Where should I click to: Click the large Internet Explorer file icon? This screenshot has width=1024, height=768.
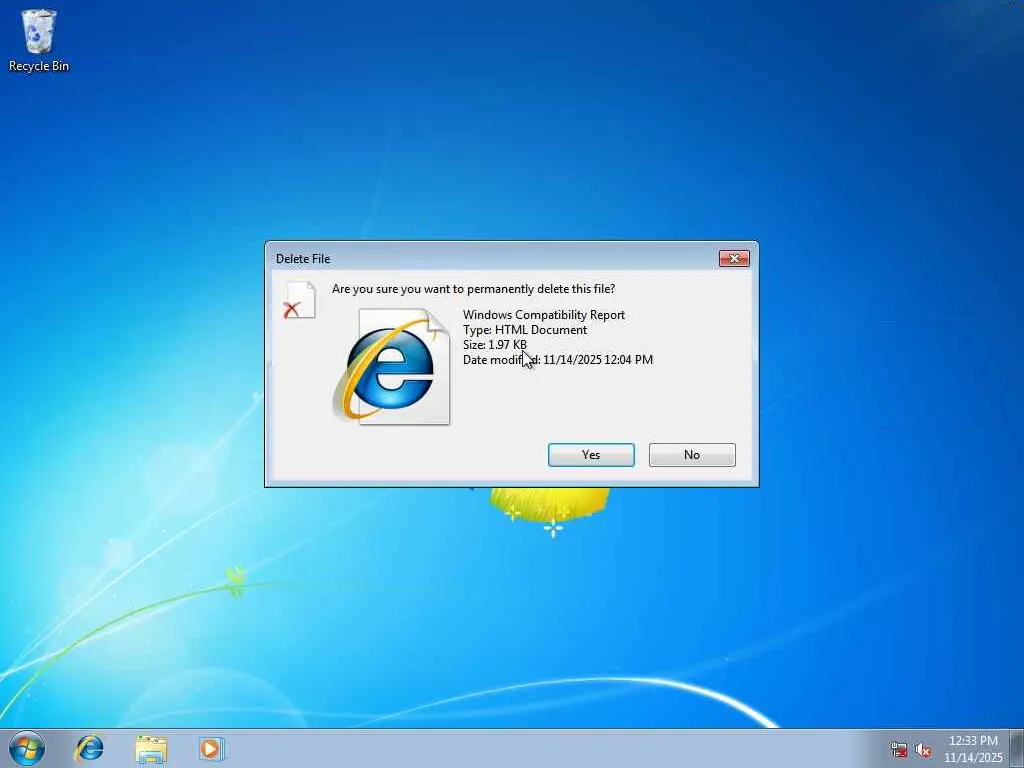point(392,366)
